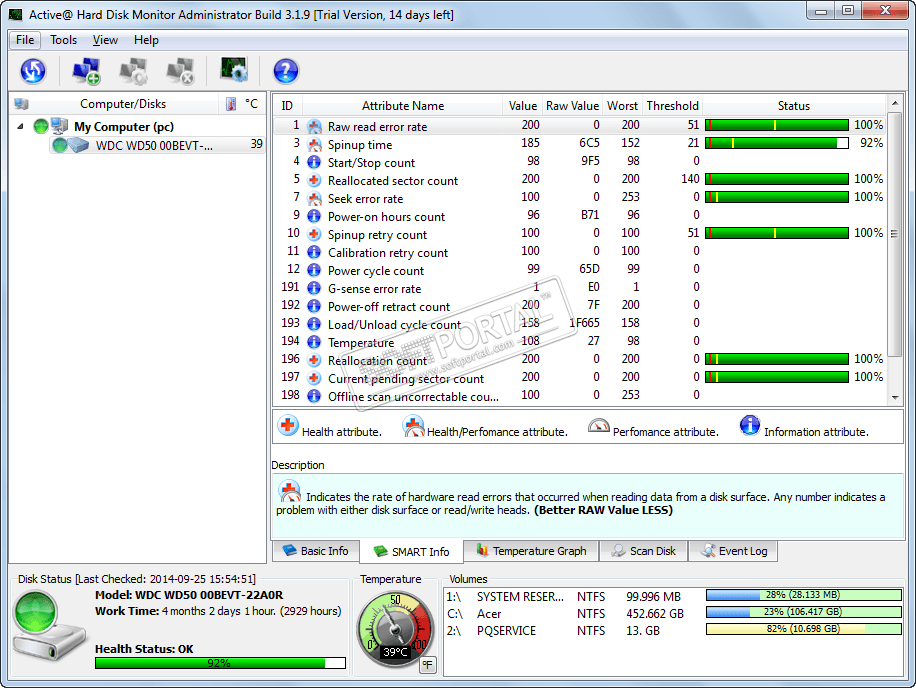
Task: Open the Help menu
Action: [146, 40]
